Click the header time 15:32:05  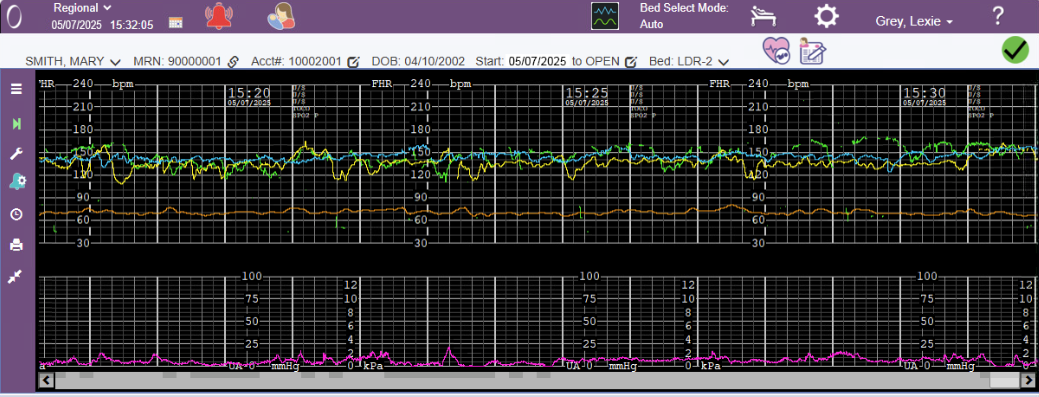131,25
